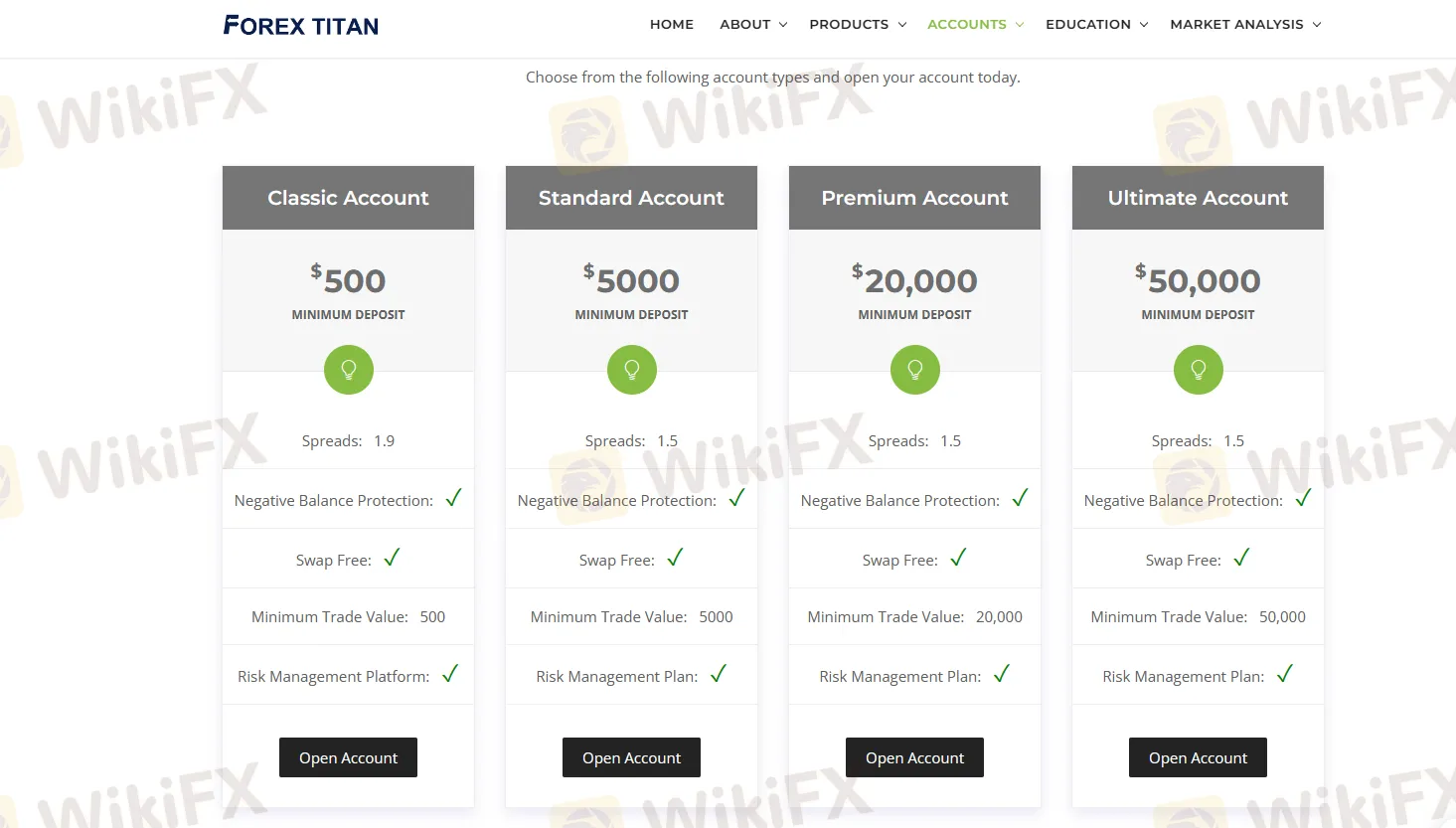Click the checkmark beside Ultimate Negative Balance Protection

[1303, 498]
